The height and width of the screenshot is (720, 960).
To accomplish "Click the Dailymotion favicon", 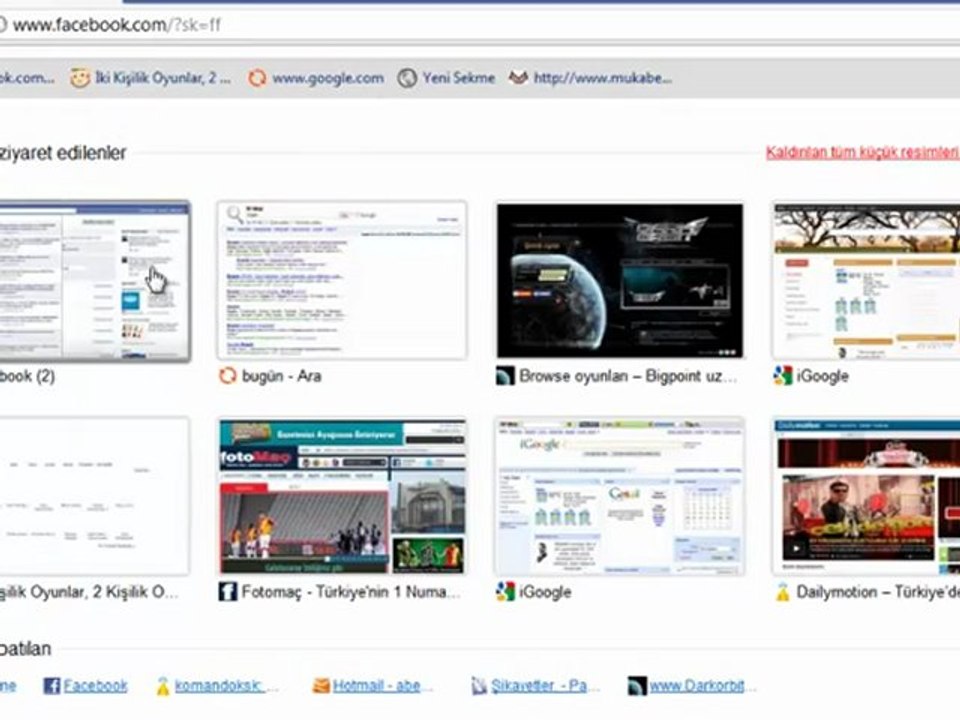I will tap(782, 592).
